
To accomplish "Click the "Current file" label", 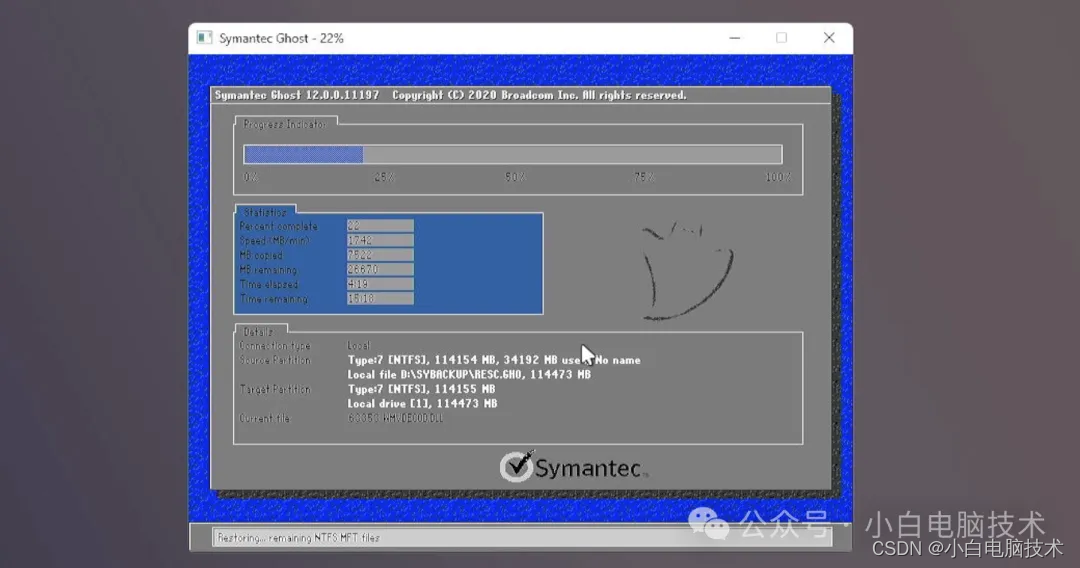I will click(264, 418).
